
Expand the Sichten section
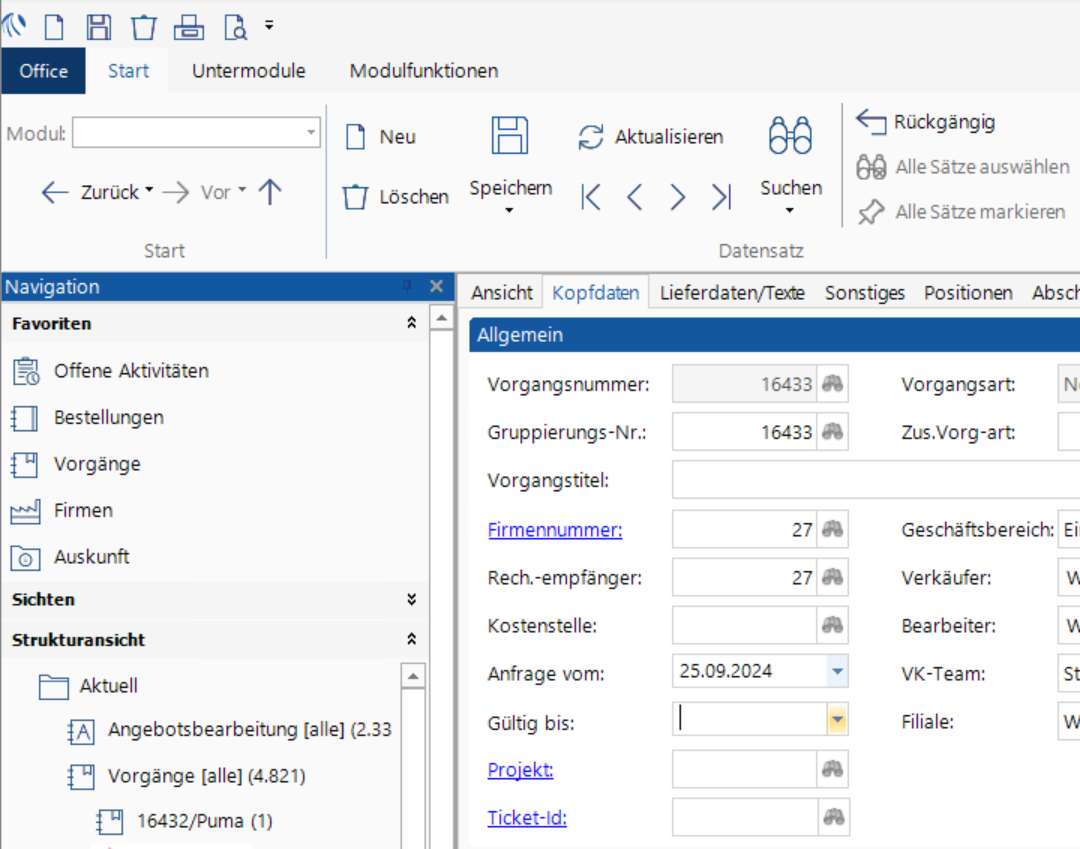[411, 599]
